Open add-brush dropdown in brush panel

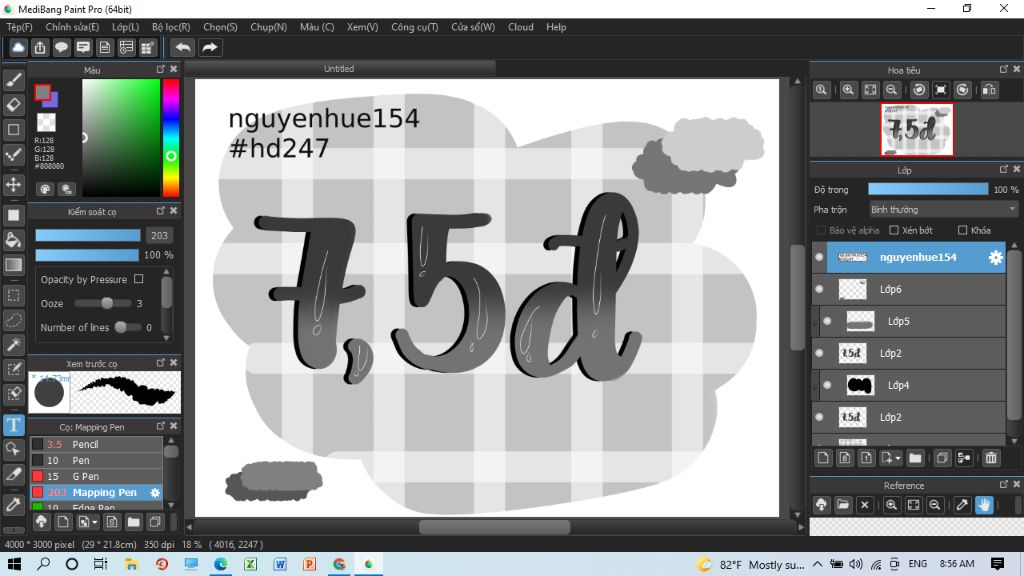[x=95, y=522]
